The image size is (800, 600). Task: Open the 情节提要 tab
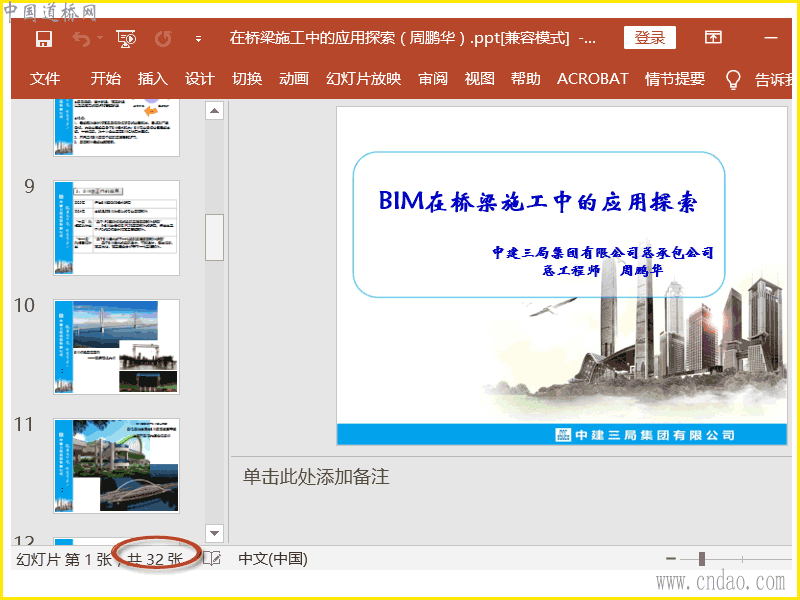(675, 79)
